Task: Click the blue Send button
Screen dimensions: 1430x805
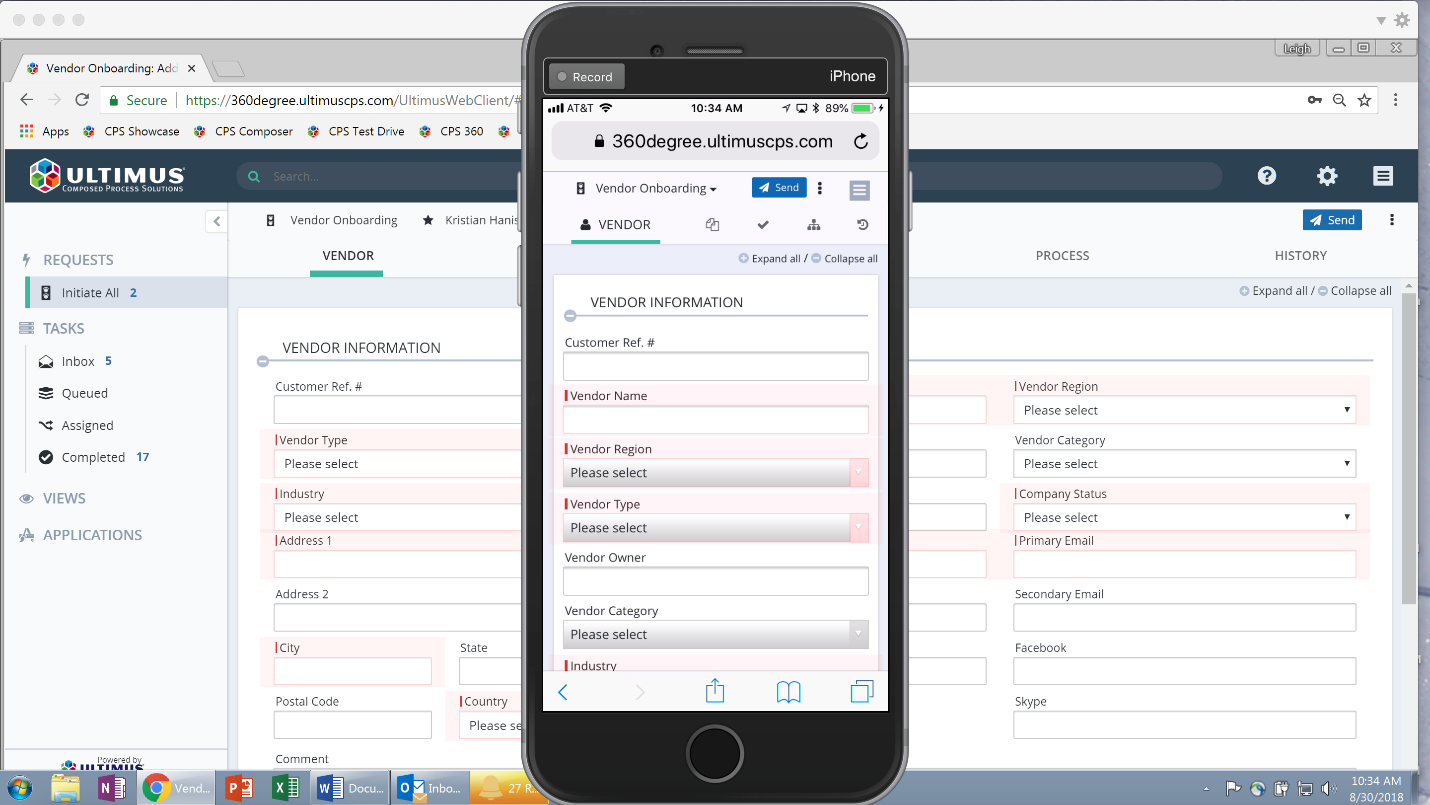Action: click(1332, 219)
